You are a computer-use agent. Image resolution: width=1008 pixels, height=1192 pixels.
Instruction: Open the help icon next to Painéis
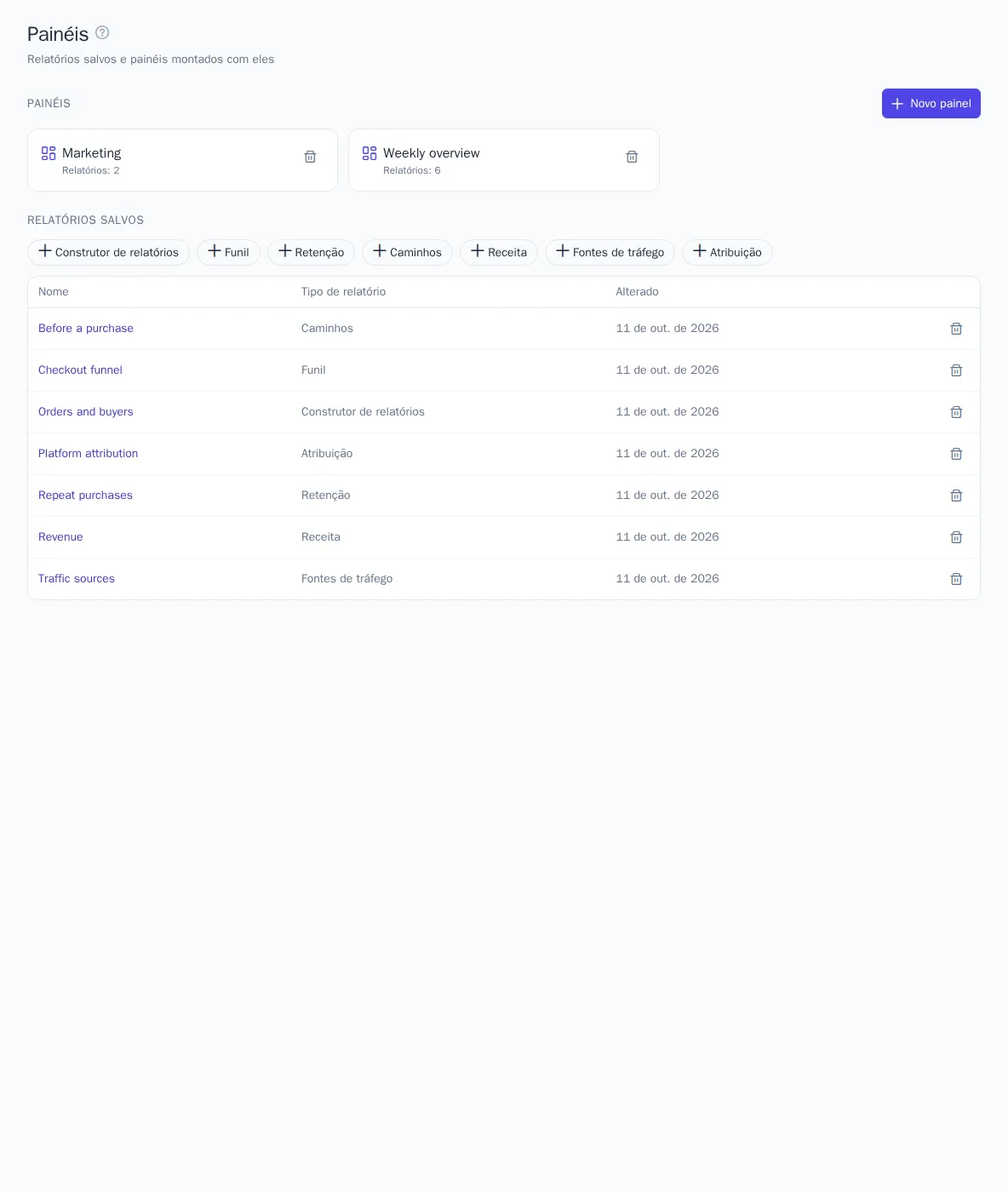pyautogui.click(x=102, y=32)
